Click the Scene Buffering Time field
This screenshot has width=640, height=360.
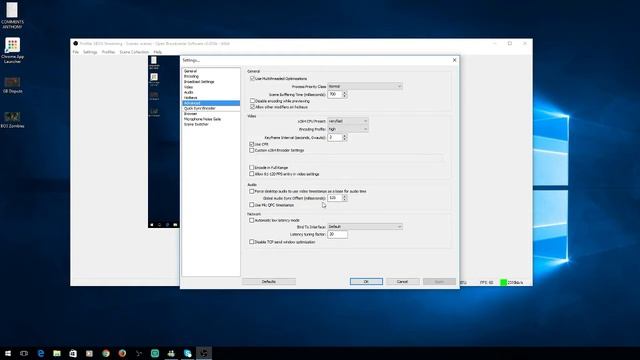pos(335,94)
